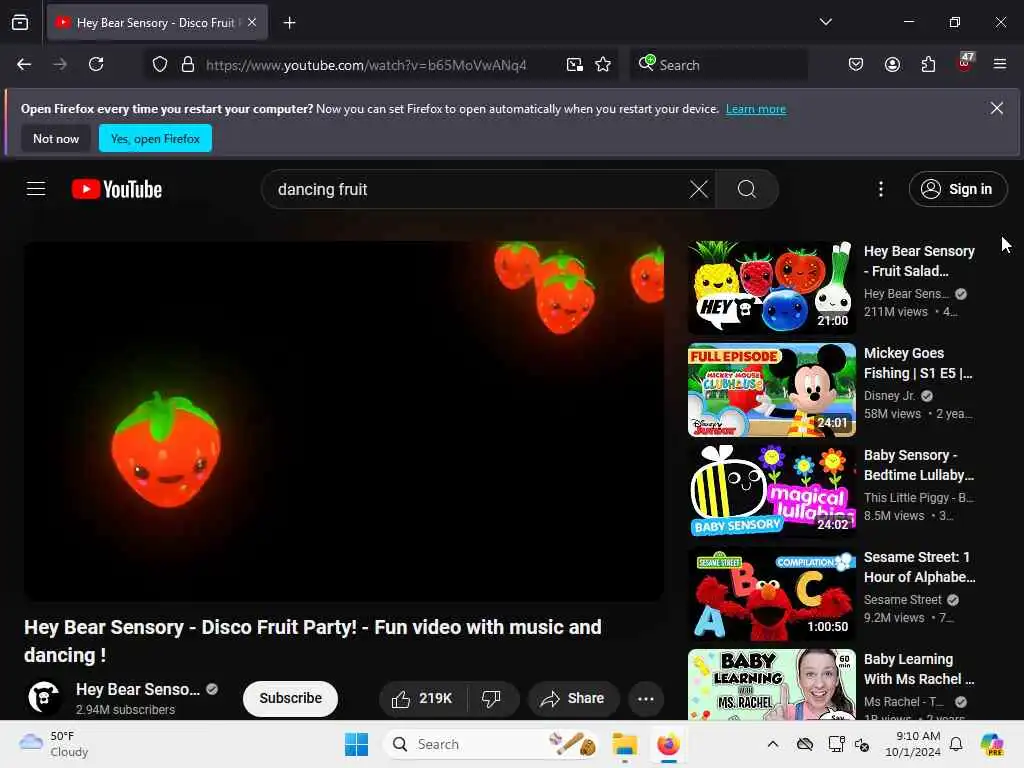Open YouTube guide hamburger menu
Screen dimensions: 1024x768
(36, 189)
